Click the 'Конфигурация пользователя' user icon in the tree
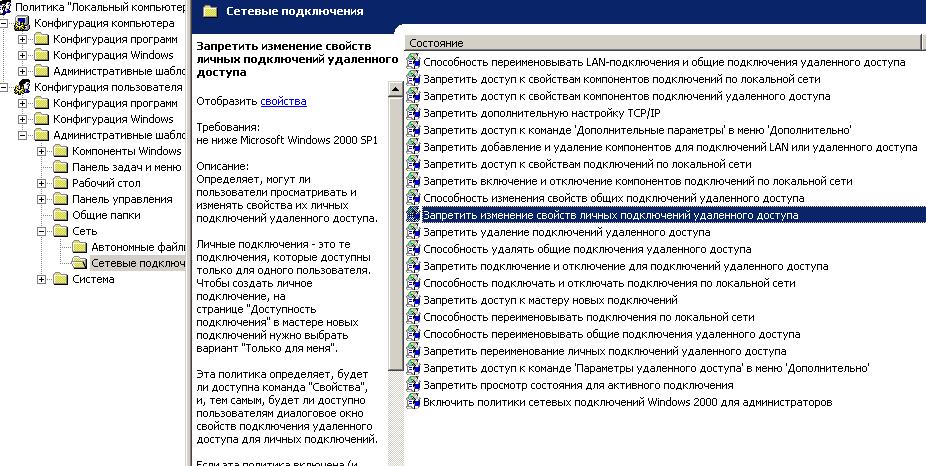This screenshot has height=466, width=926. point(21,87)
